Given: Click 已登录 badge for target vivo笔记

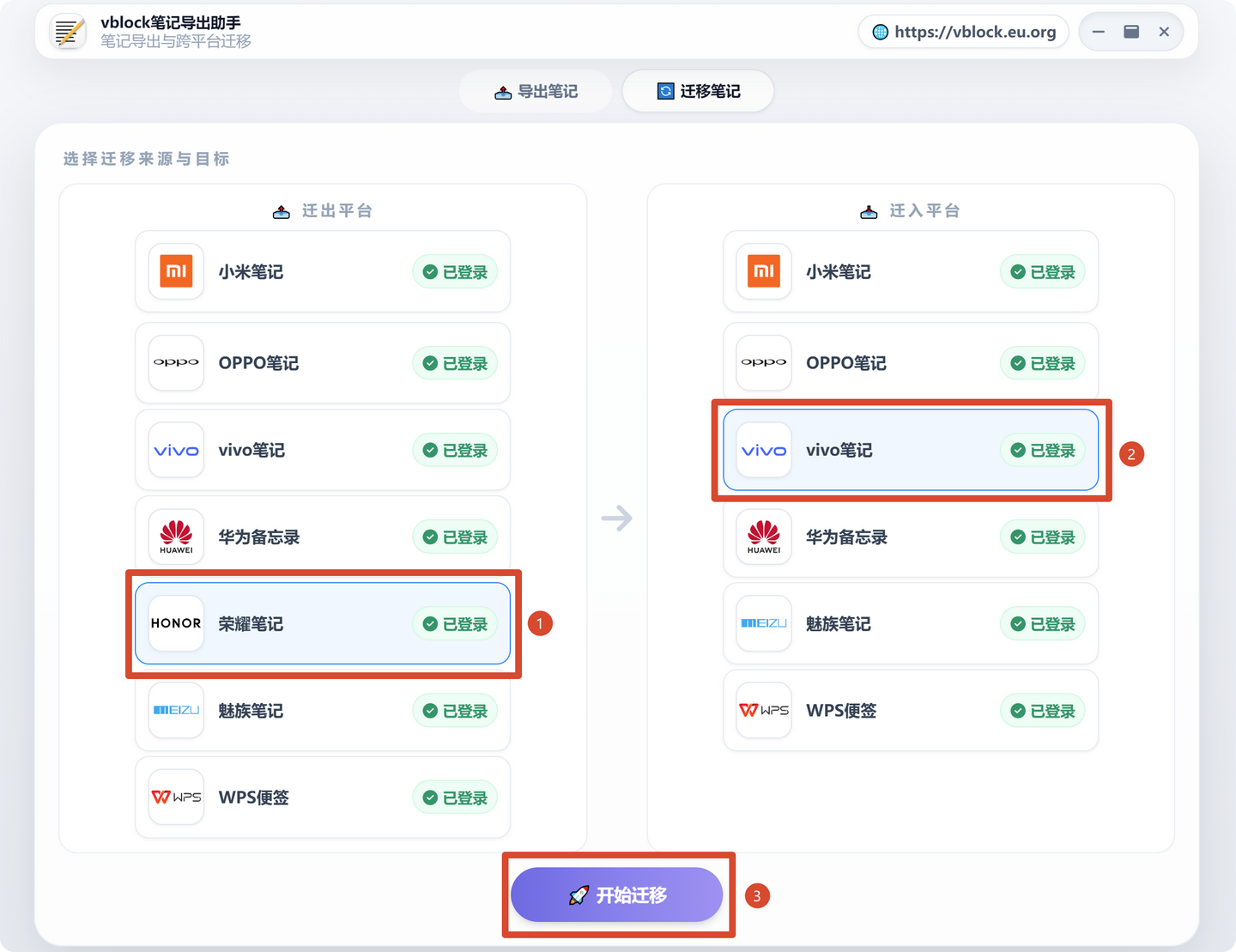Looking at the screenshot, I should click(1043, 451).
